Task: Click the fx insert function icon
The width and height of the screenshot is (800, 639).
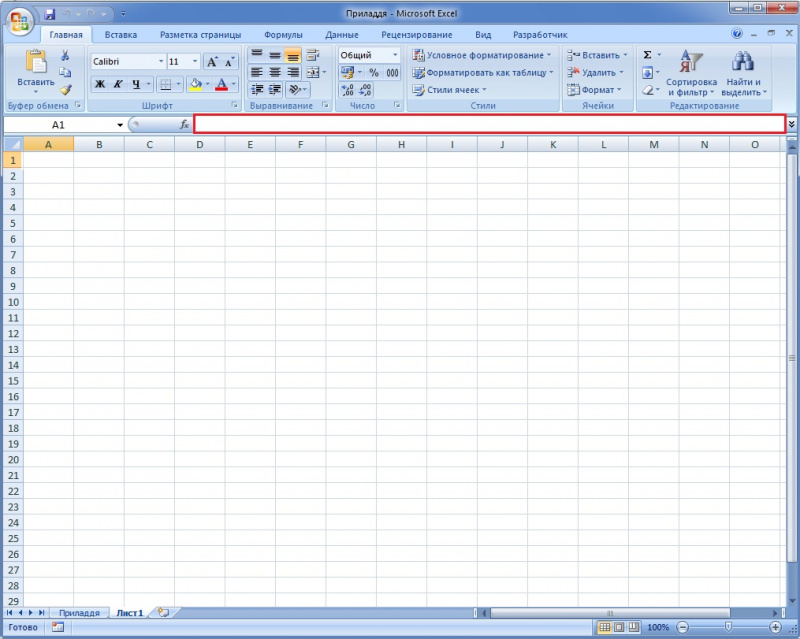Action: coord(184,125)
